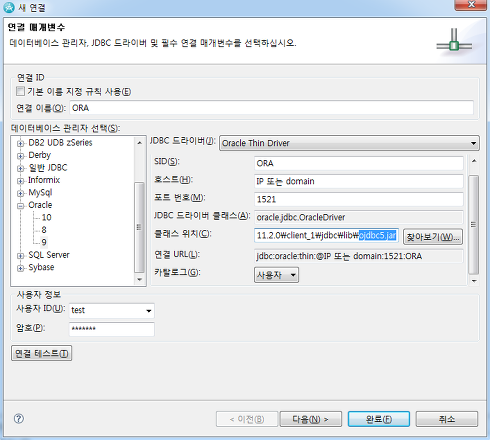The height and width of the screenshot is (440, 490).
Task: Click the database manager list scrollbar thumb
Action: coord(139,227)
